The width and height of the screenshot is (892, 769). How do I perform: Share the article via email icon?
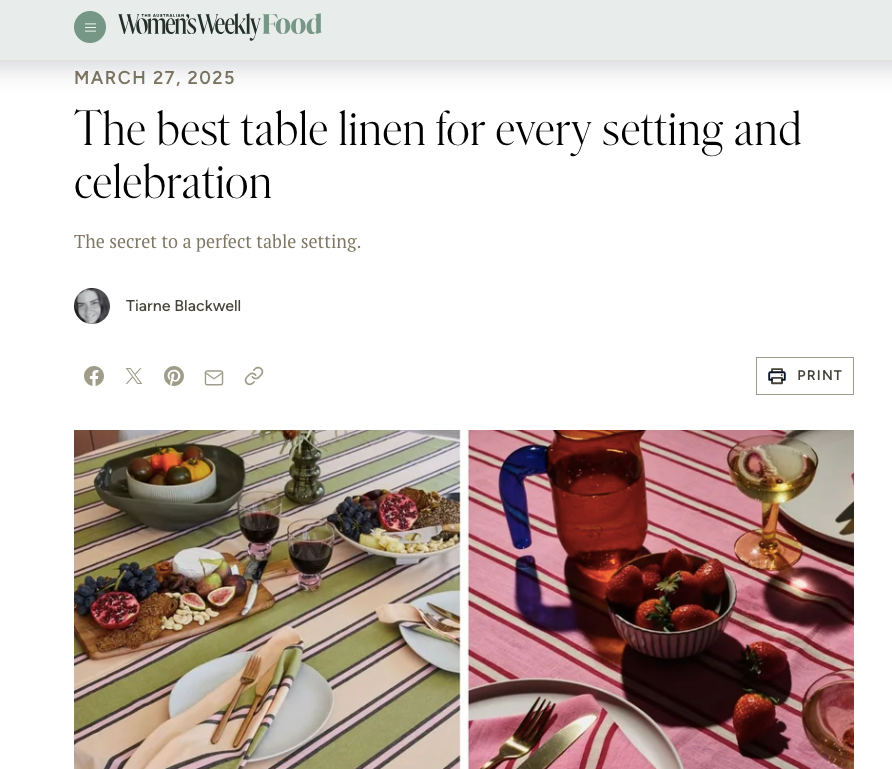coord(214,377)
